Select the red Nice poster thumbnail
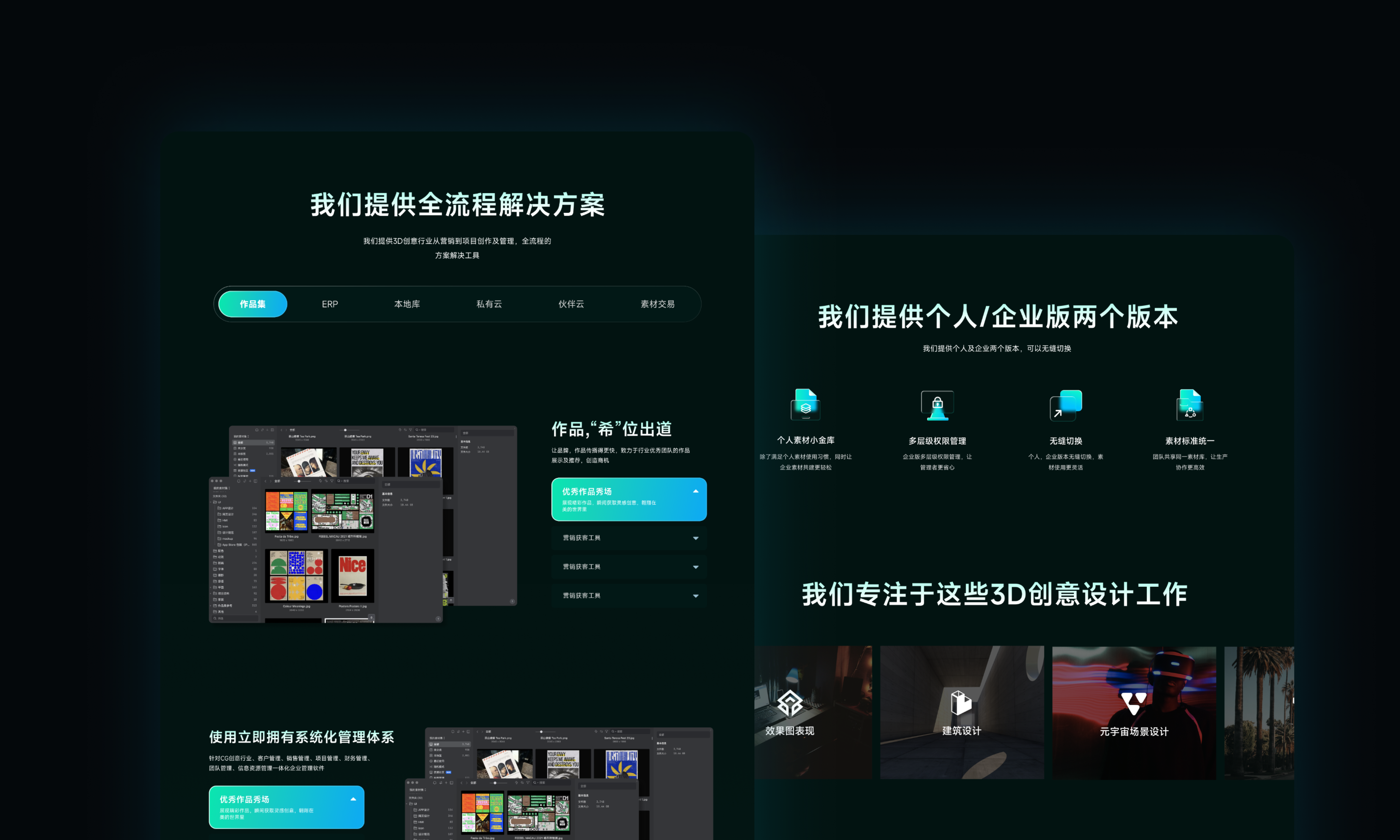 (353, 575)
